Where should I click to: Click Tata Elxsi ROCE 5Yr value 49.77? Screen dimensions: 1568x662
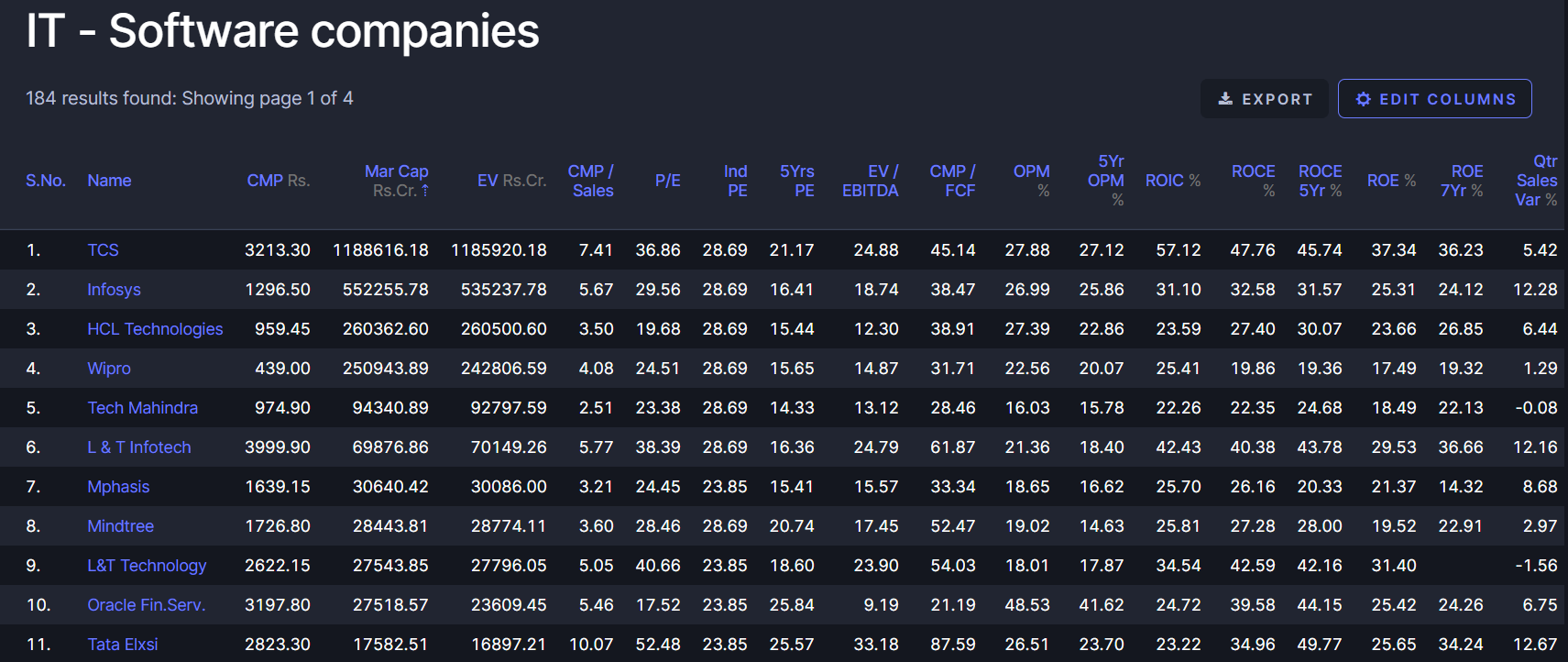[x=1320, y=645]
